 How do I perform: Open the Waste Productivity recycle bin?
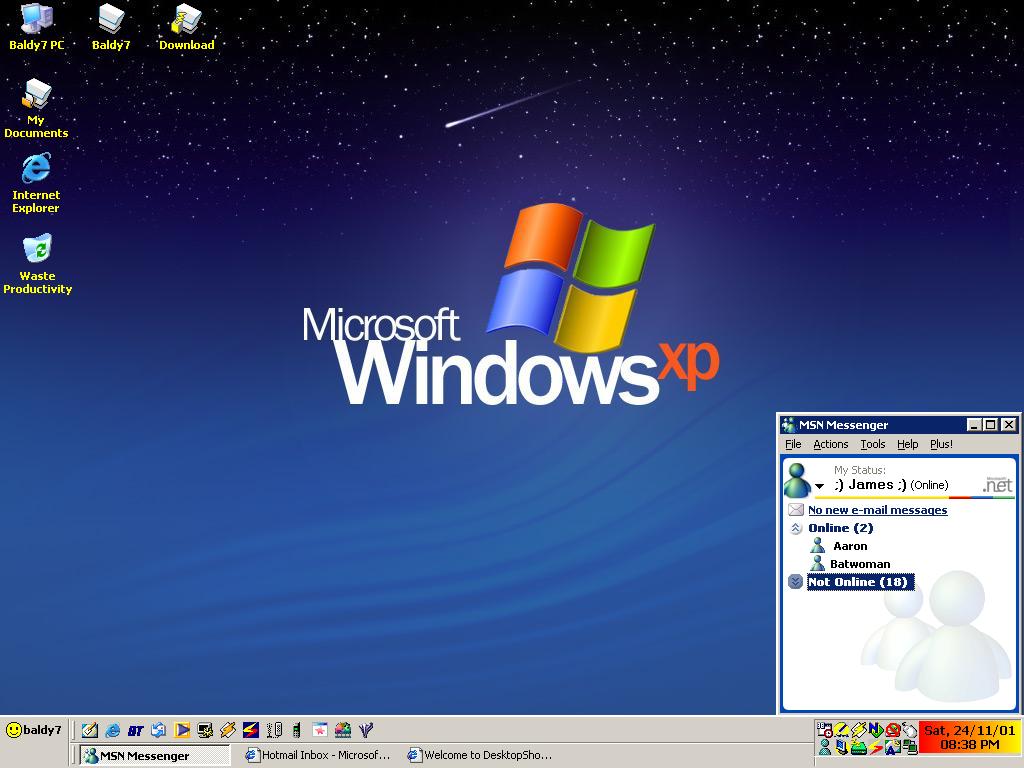pyautogui.click(x=37, y=250)
